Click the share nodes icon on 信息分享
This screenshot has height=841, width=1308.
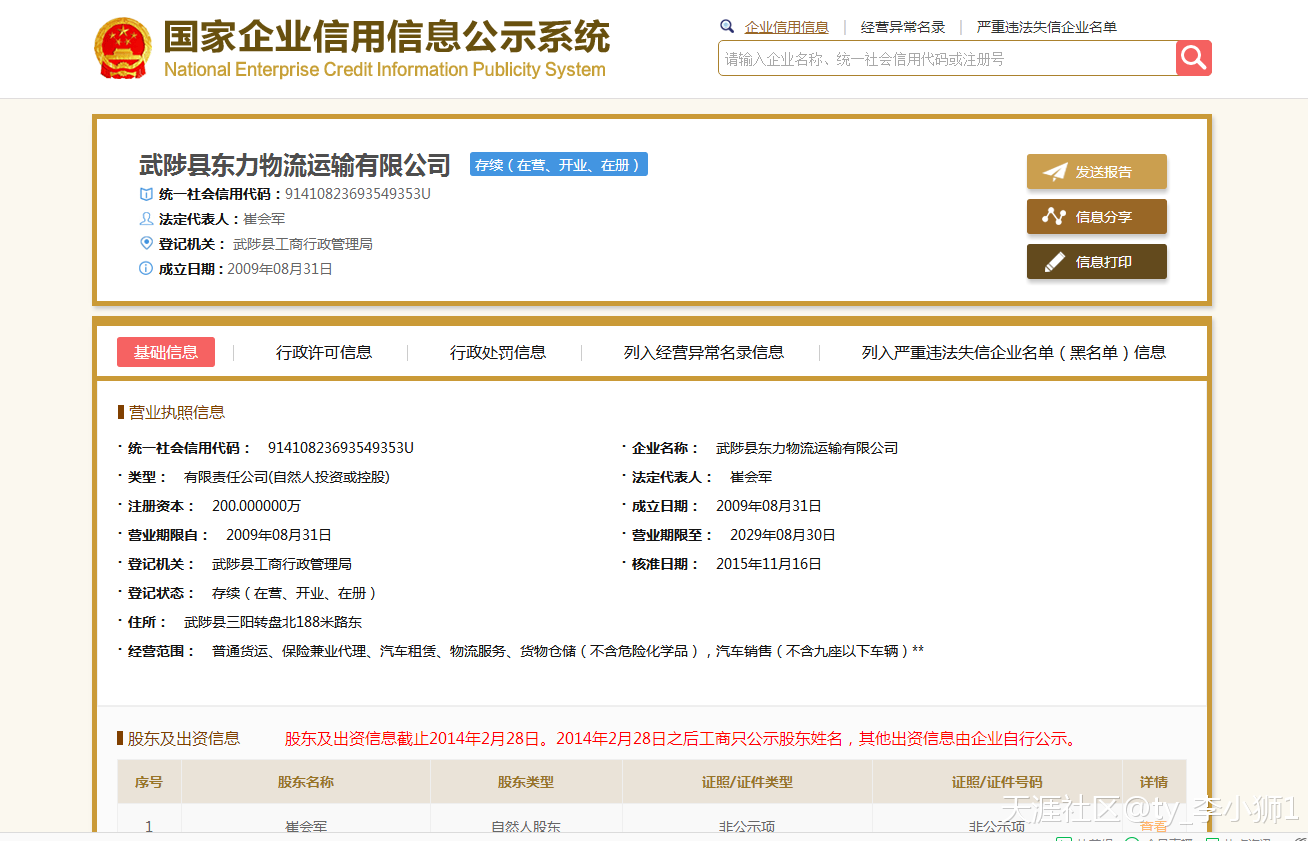pyautogui.click(x=1054, y=217)
